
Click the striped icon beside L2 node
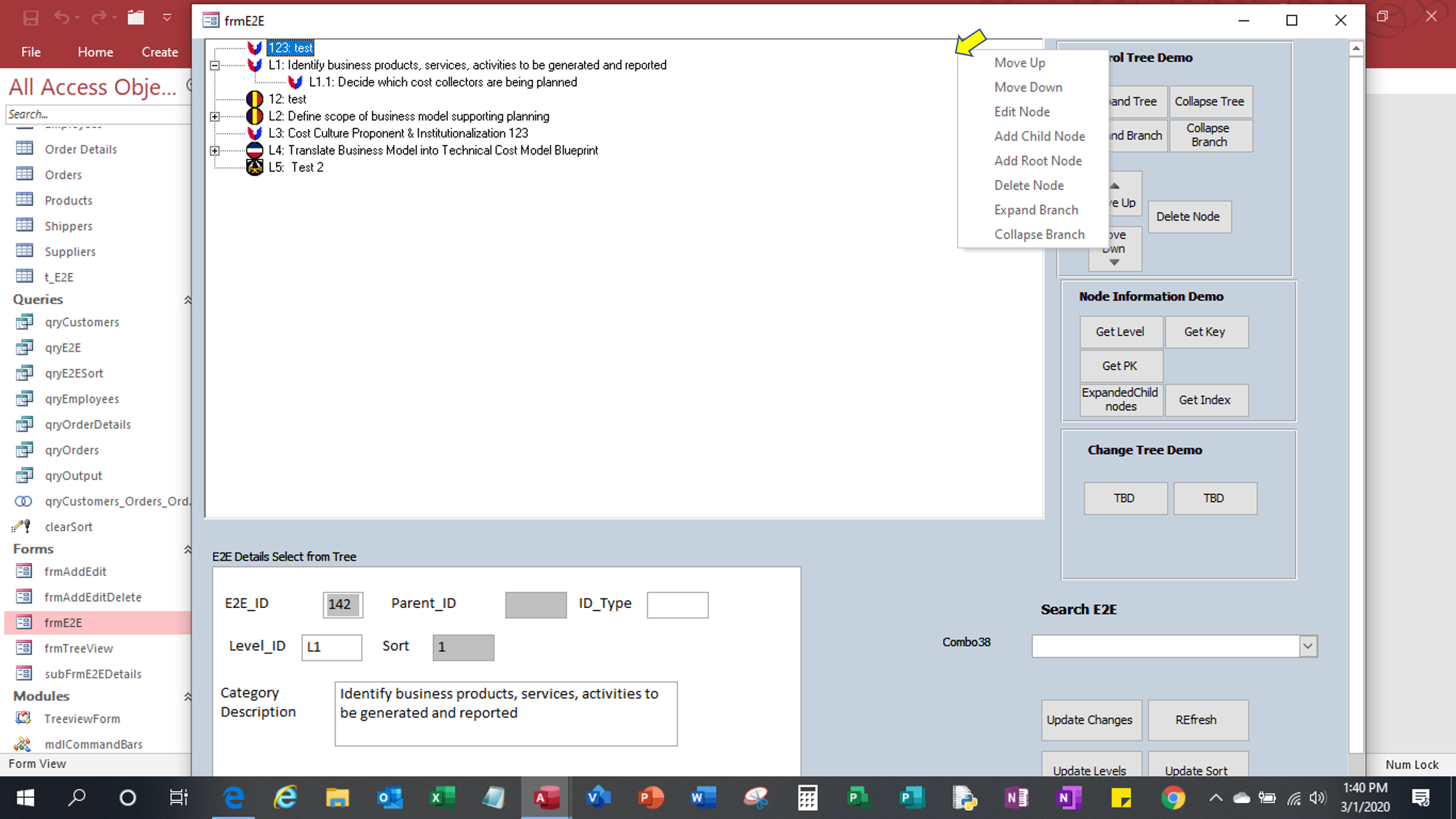[255, 116]
